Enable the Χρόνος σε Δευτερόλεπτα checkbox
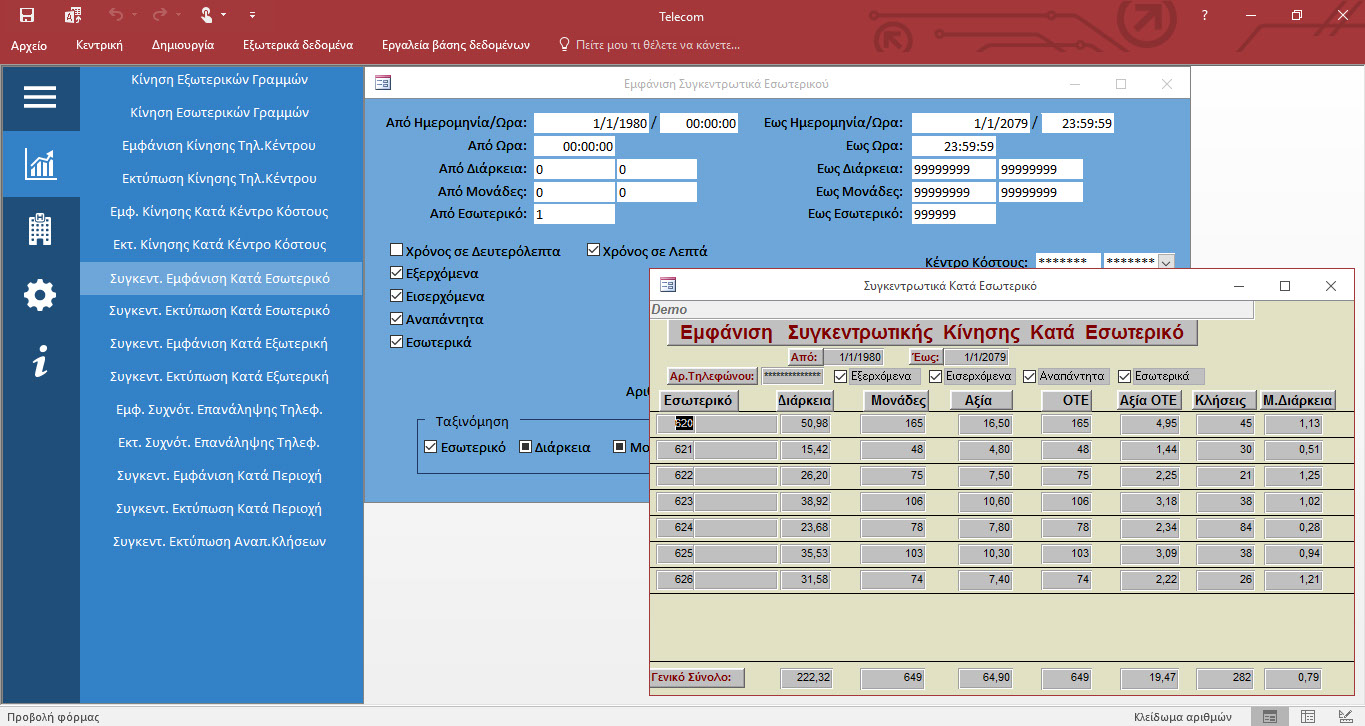This screenshot has height=726, width=1365. (x=397, y=251)
